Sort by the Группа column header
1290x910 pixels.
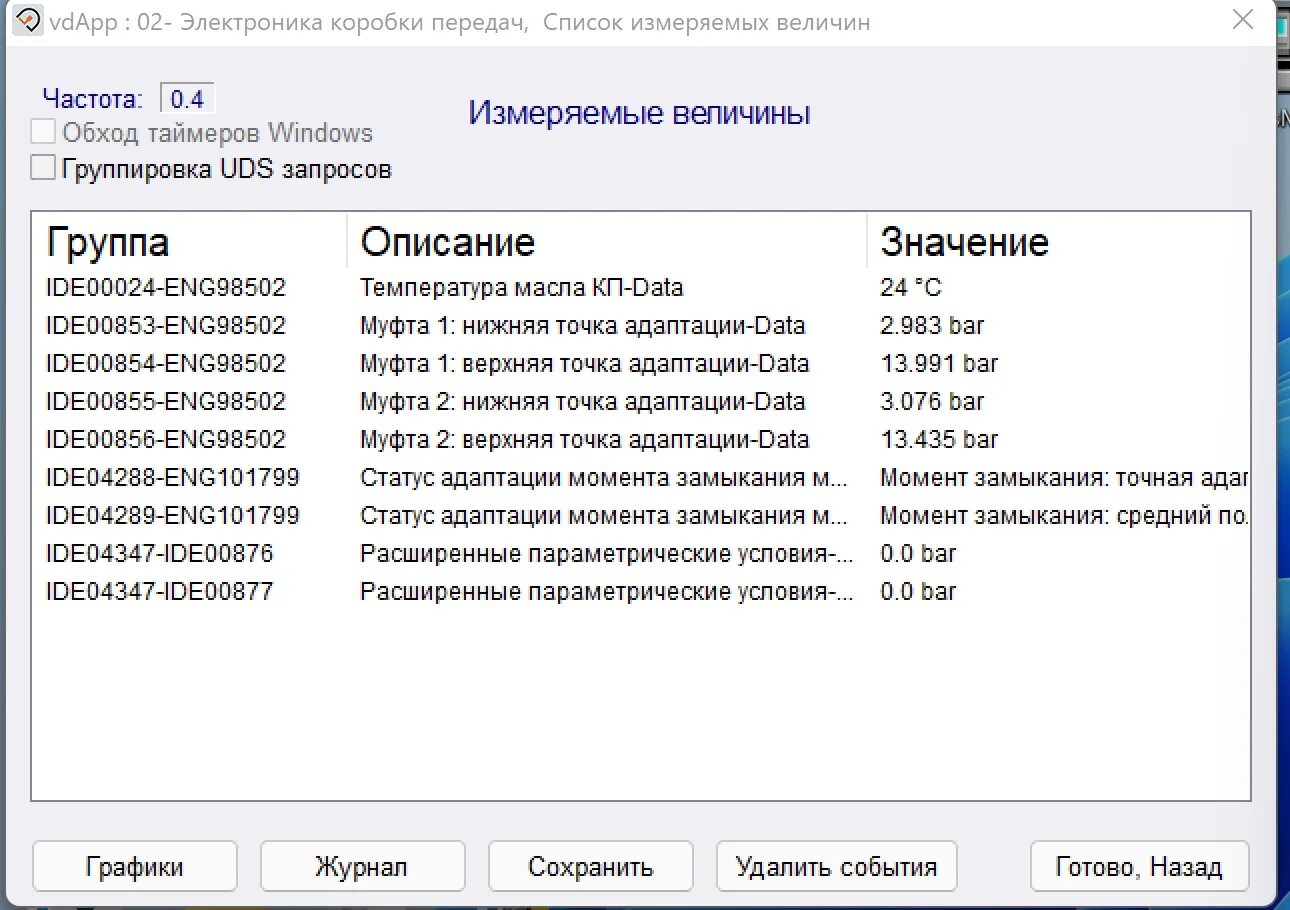tap(108, 242)
